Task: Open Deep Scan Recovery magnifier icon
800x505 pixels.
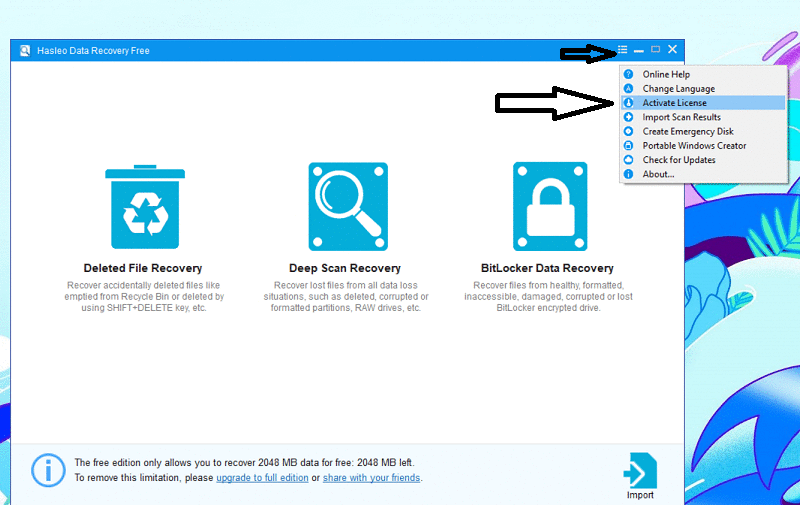Action: (345, 206)
